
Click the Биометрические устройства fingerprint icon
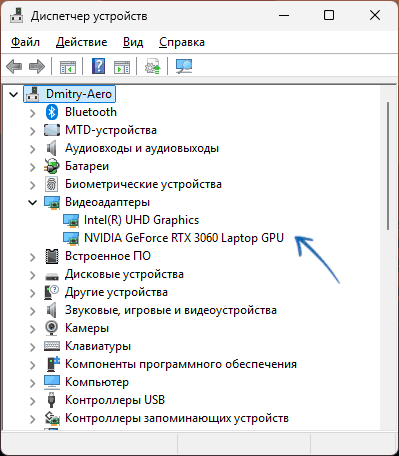pos(52,184)
